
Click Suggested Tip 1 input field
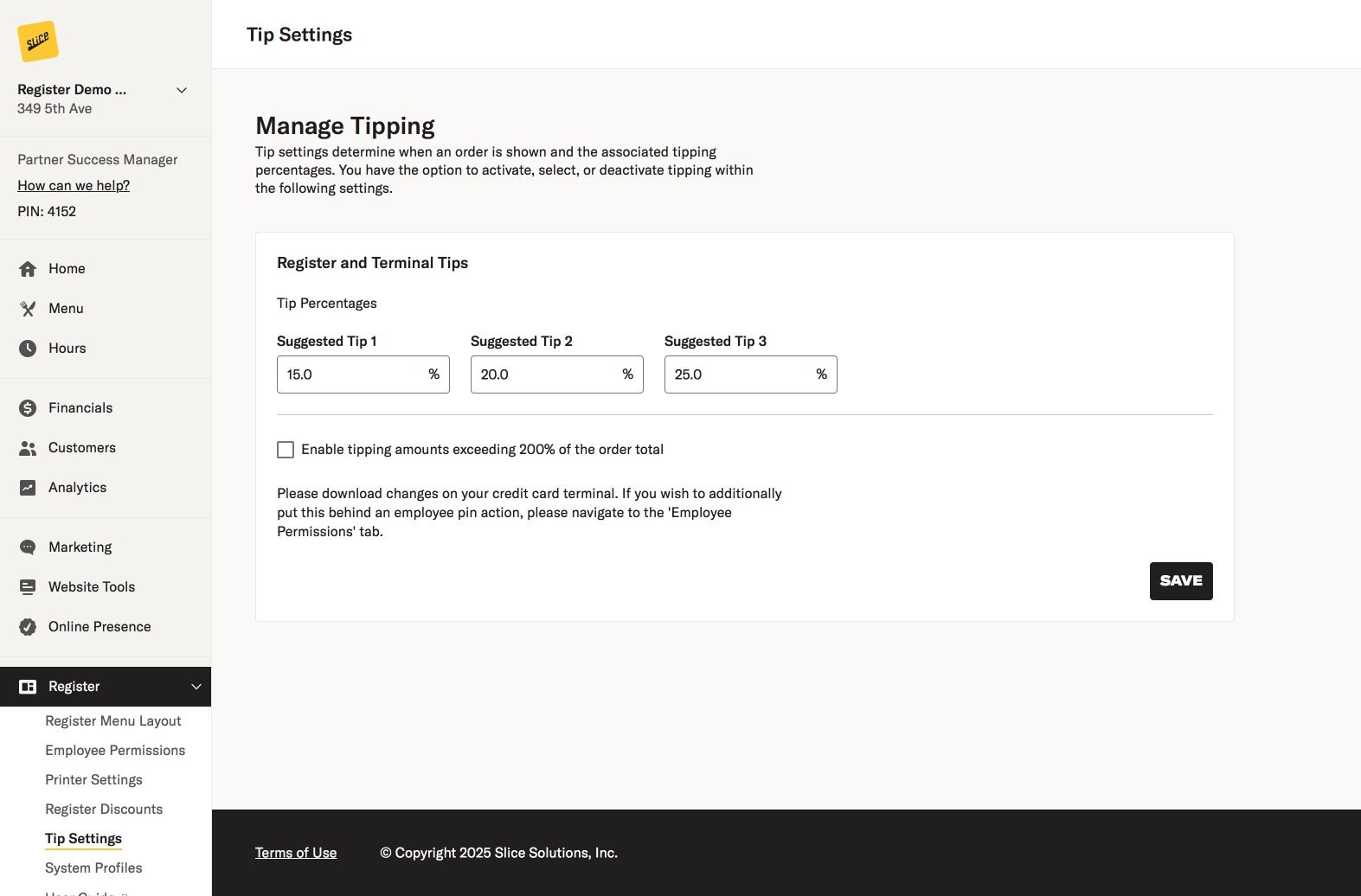tap(363, 374)
